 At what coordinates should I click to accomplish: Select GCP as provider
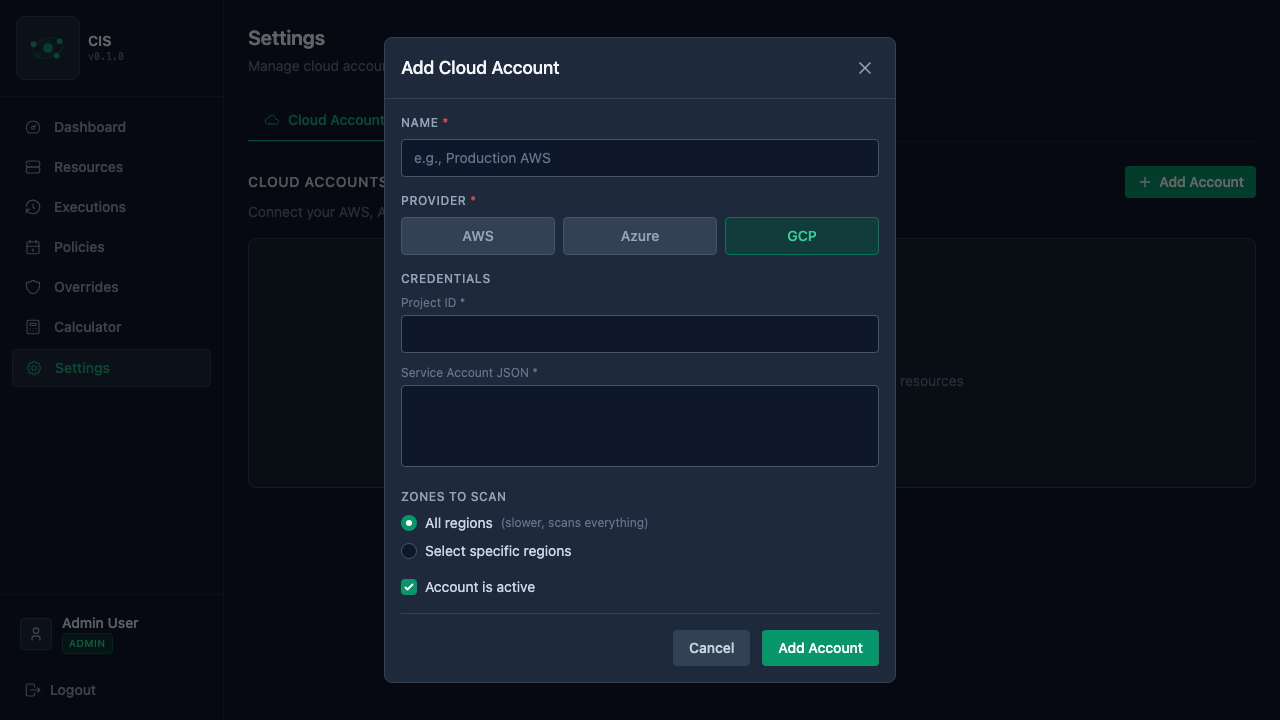coord(802,236)
